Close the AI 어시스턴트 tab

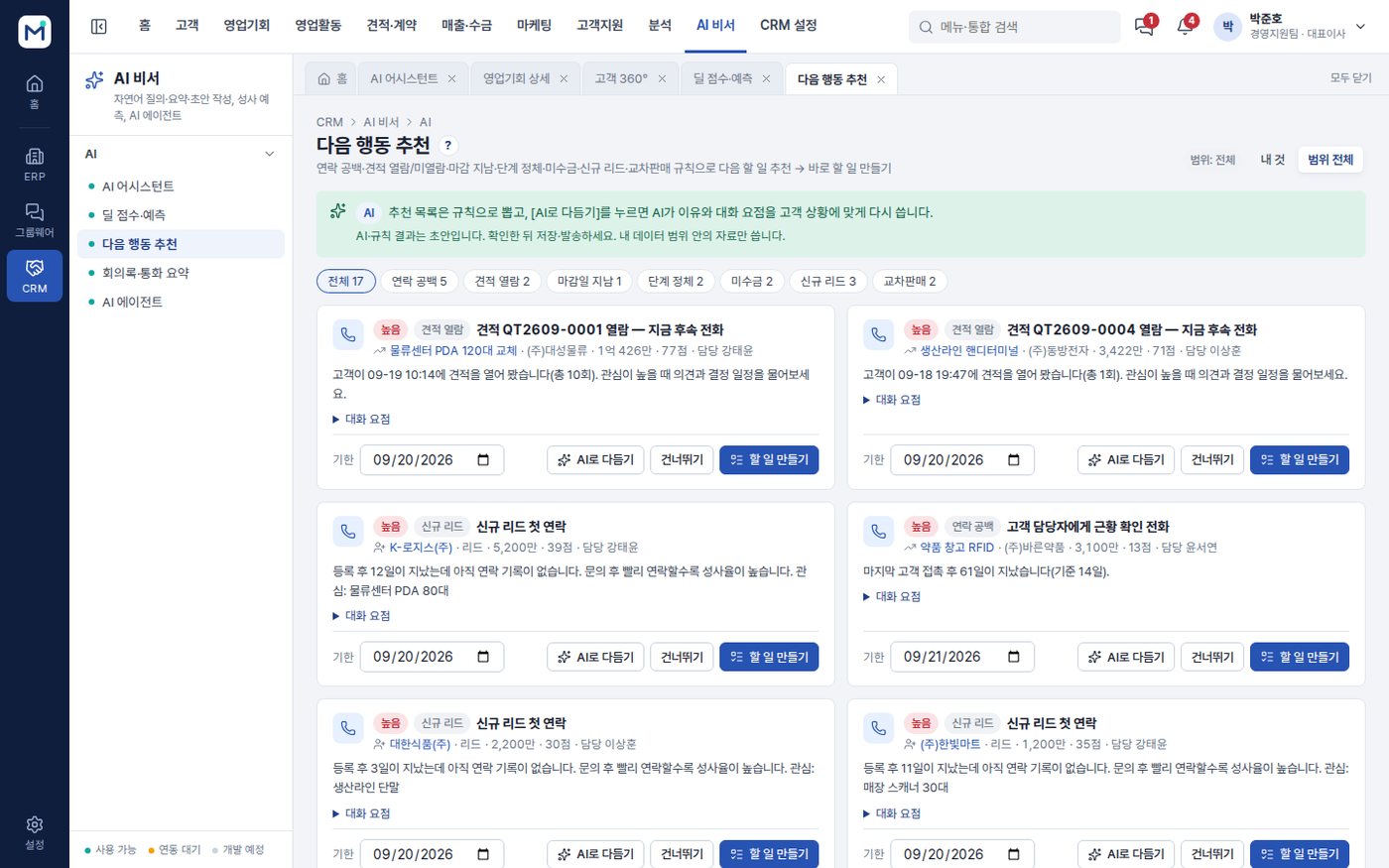click(x=451, y=78)
